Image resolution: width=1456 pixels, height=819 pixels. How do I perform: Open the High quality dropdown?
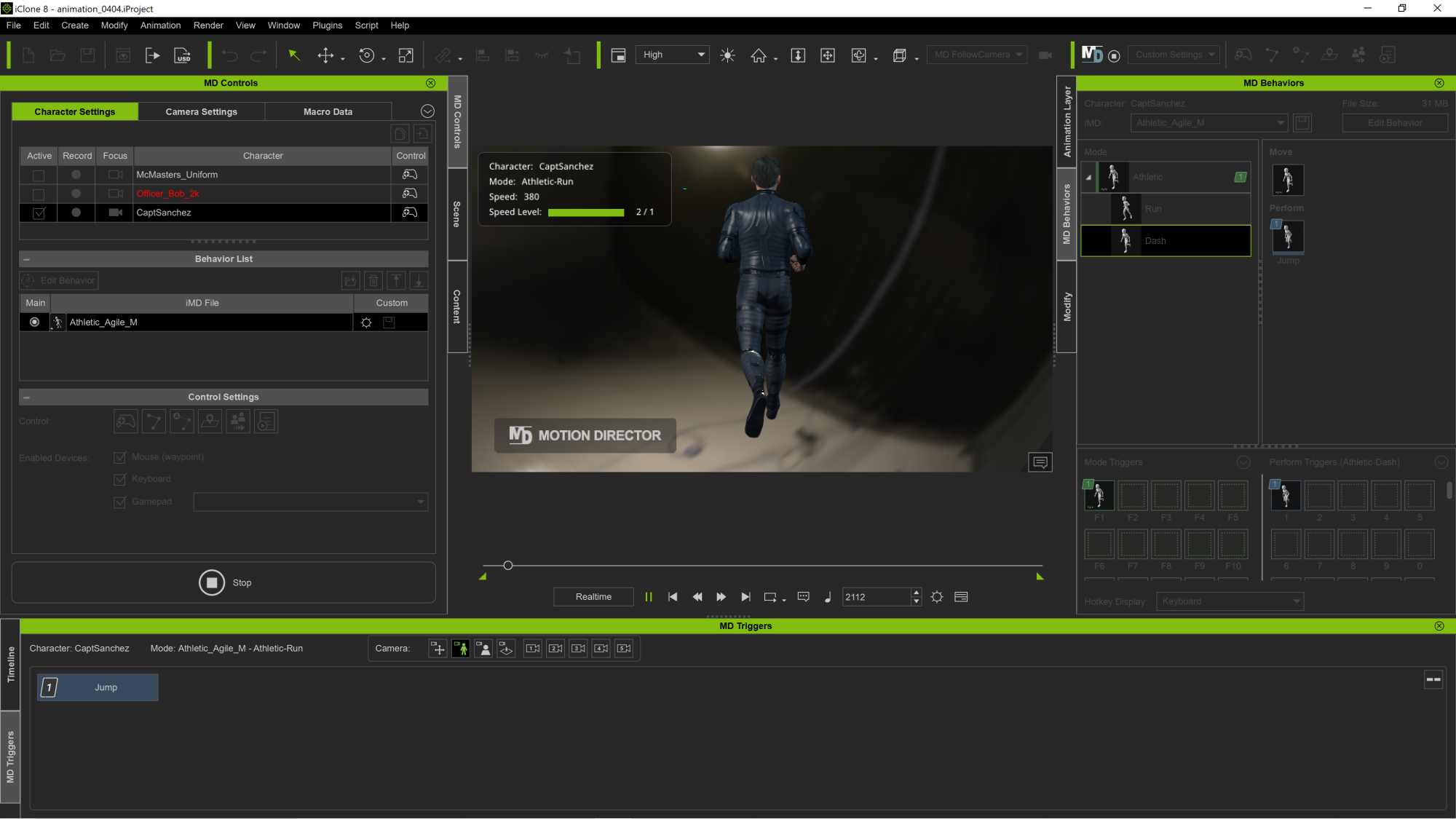pyautogui.click(x=673, y=55)
